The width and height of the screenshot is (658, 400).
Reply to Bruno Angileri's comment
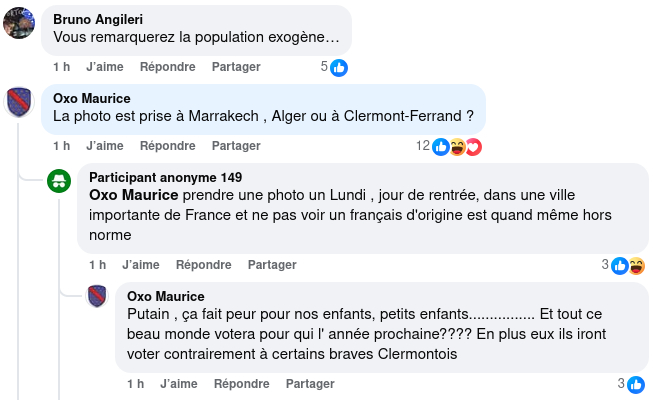tap(167, 67)
